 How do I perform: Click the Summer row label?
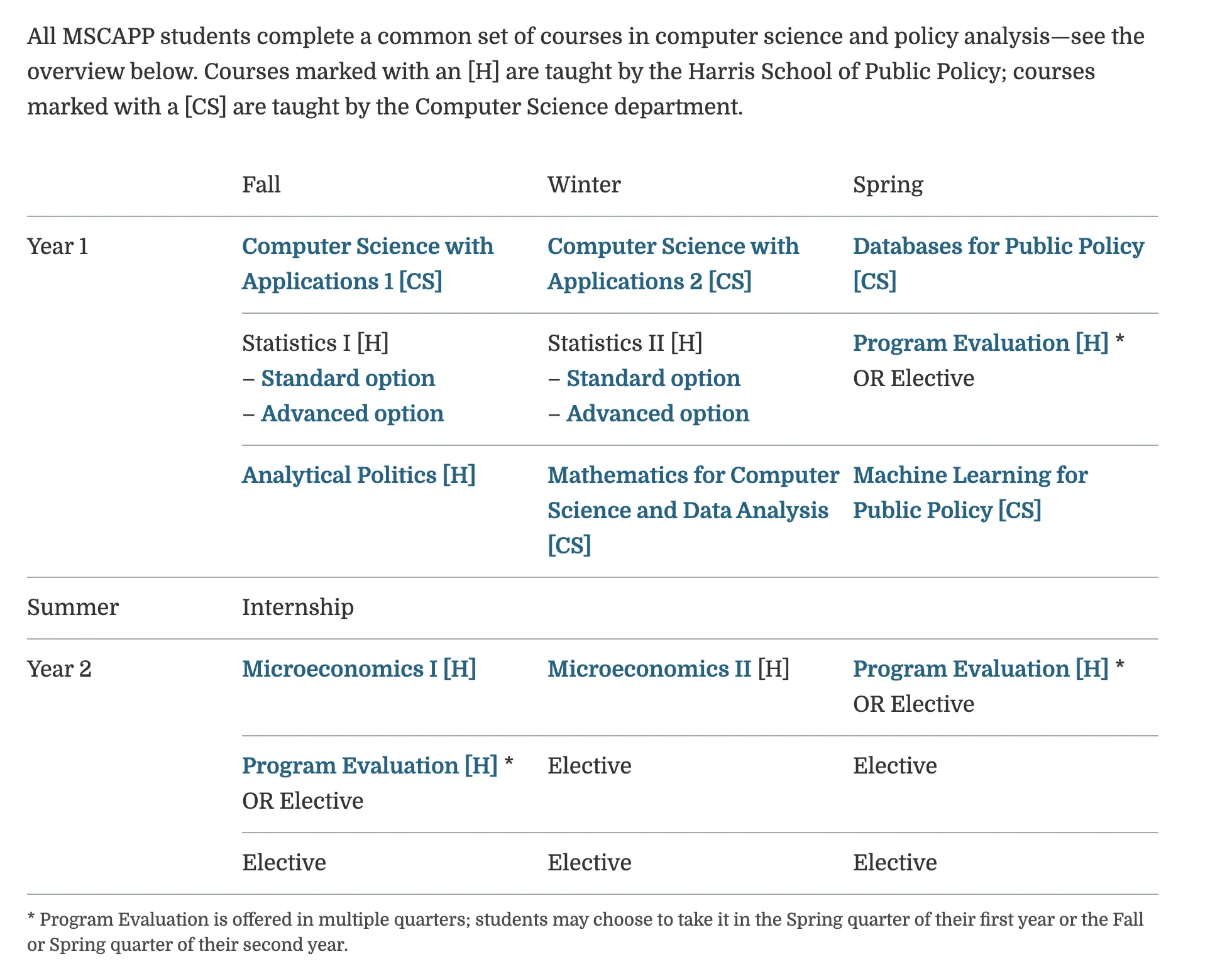point(73,607)
